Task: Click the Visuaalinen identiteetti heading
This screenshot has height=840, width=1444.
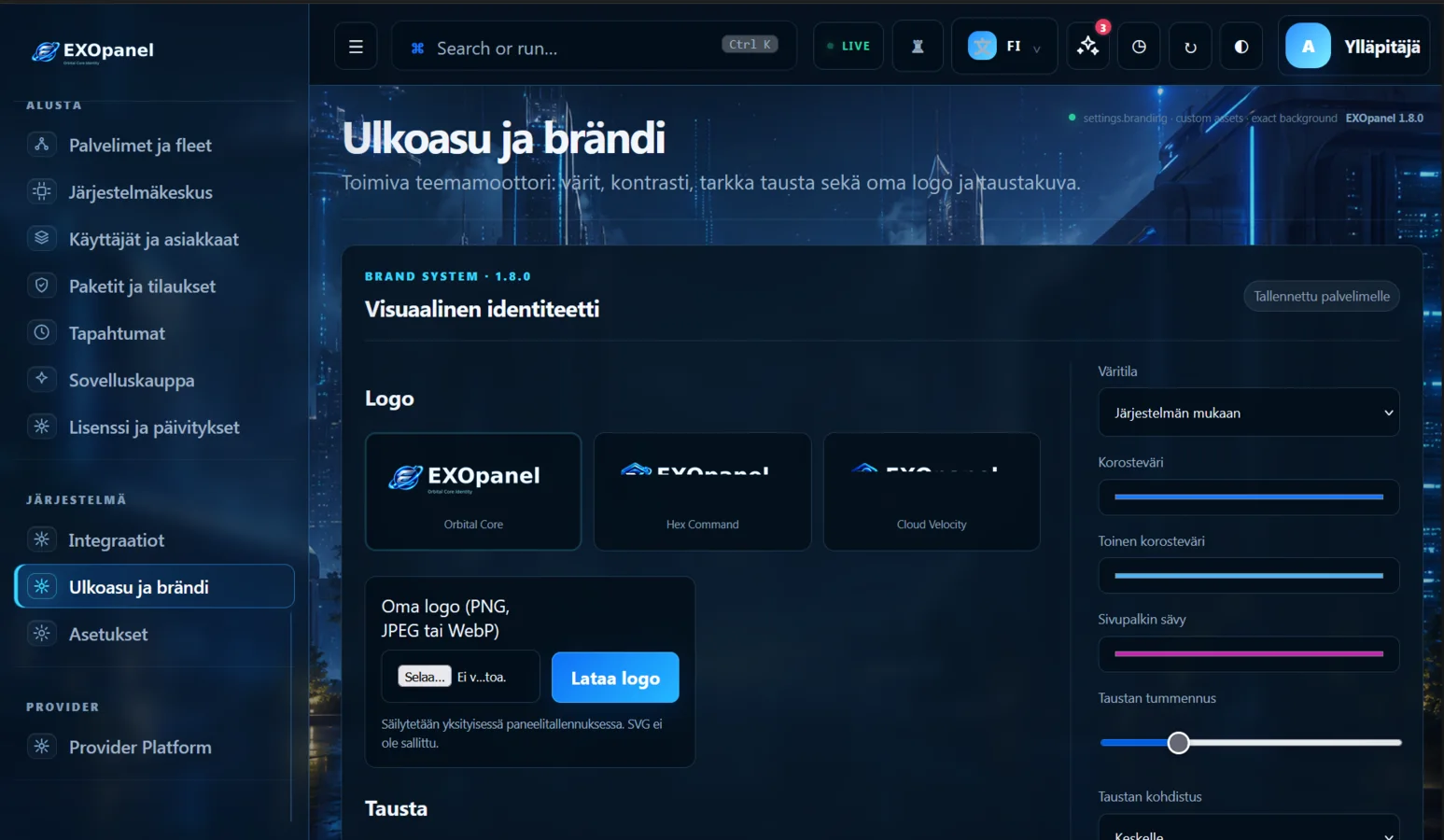Action: coord(482,309)
